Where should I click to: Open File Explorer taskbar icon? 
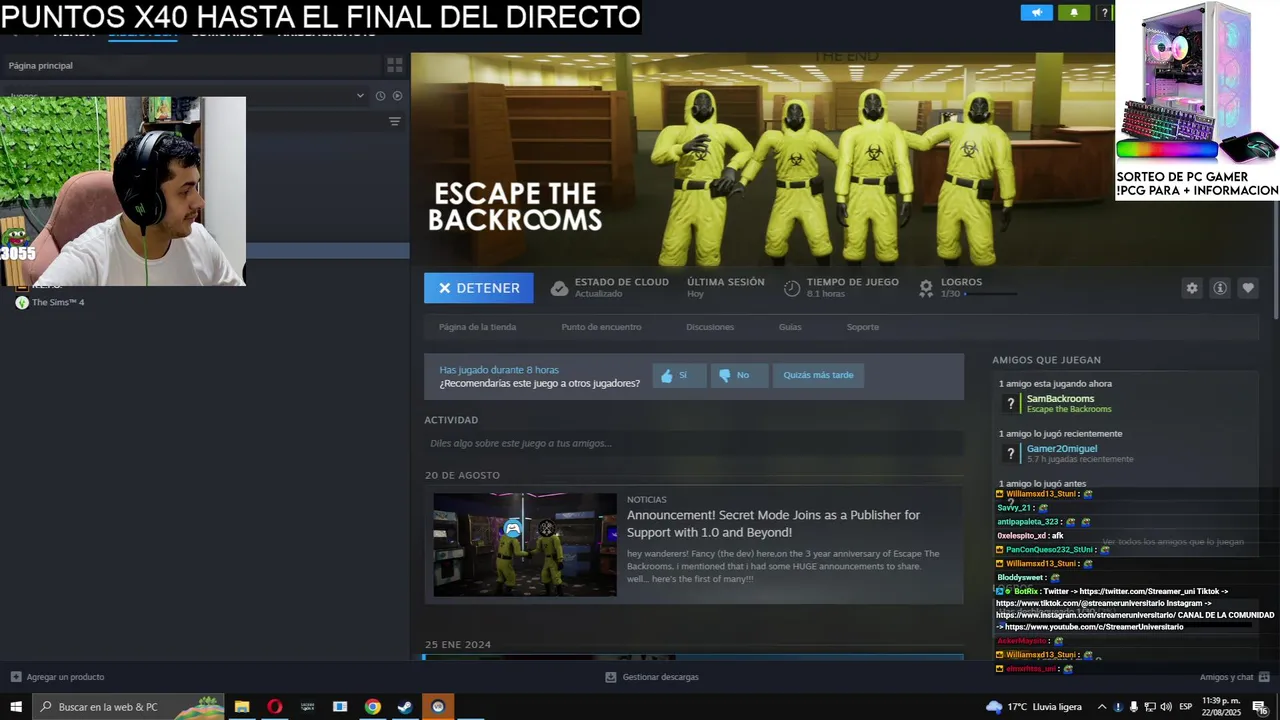[x=242, y=707]
